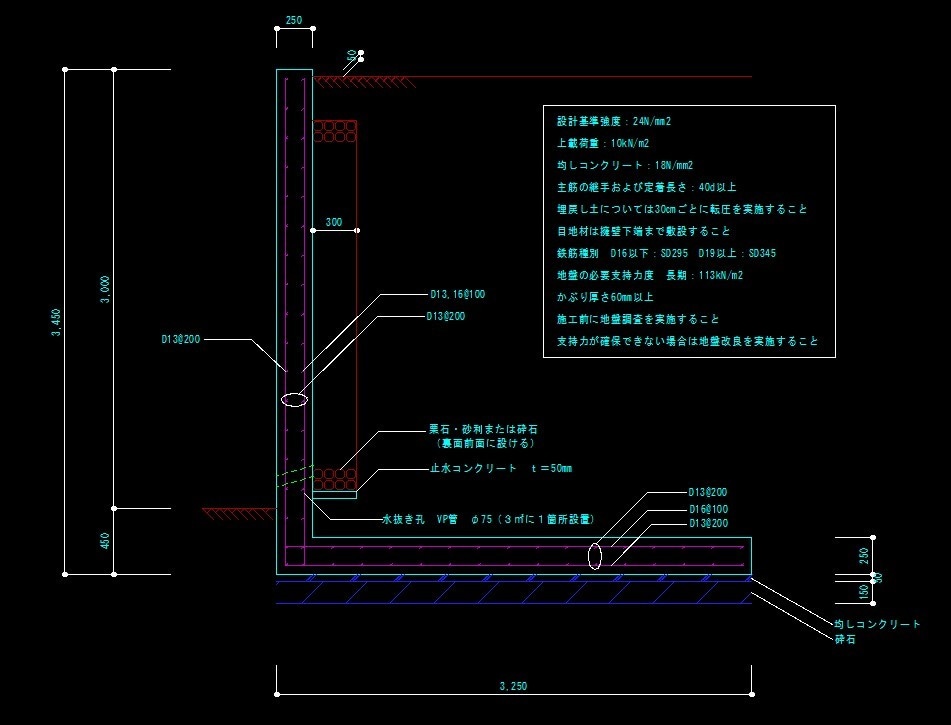Select the note text '設計基準強度:24N/mm2'
The image size is (951, 725).
[614, 121]
